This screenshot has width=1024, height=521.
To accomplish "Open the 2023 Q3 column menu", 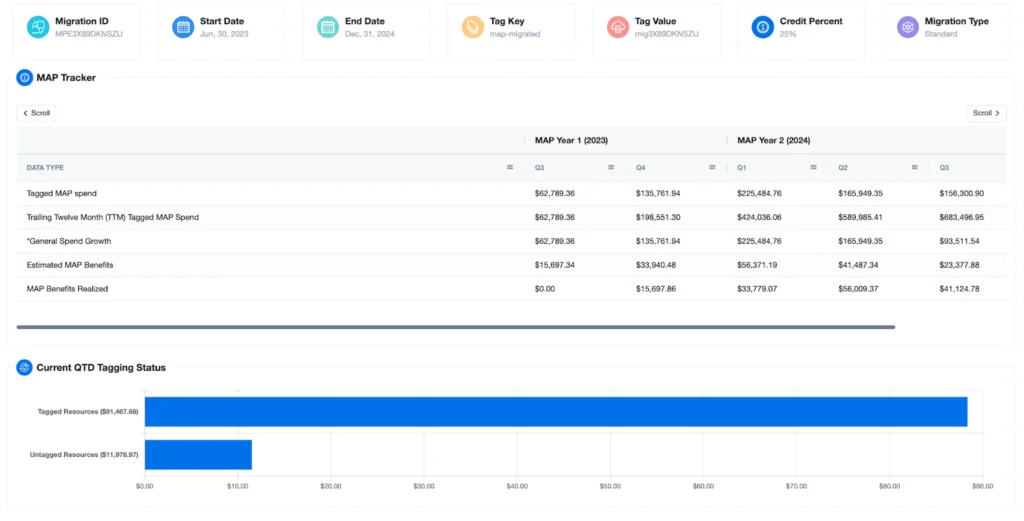I will [x=611, y=168].
